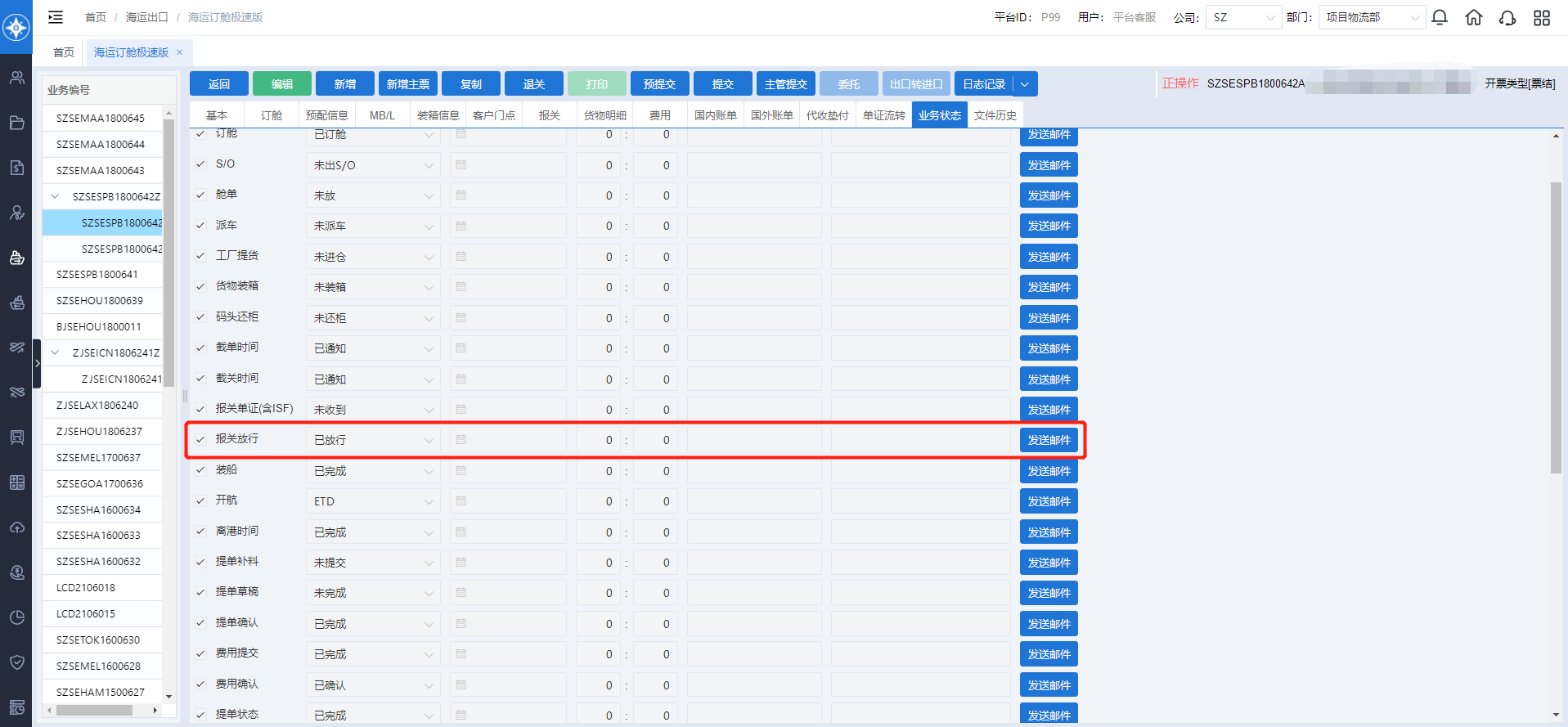
Task: Uncheck the S/O status checkbox
Action: [x=200, y=164]
